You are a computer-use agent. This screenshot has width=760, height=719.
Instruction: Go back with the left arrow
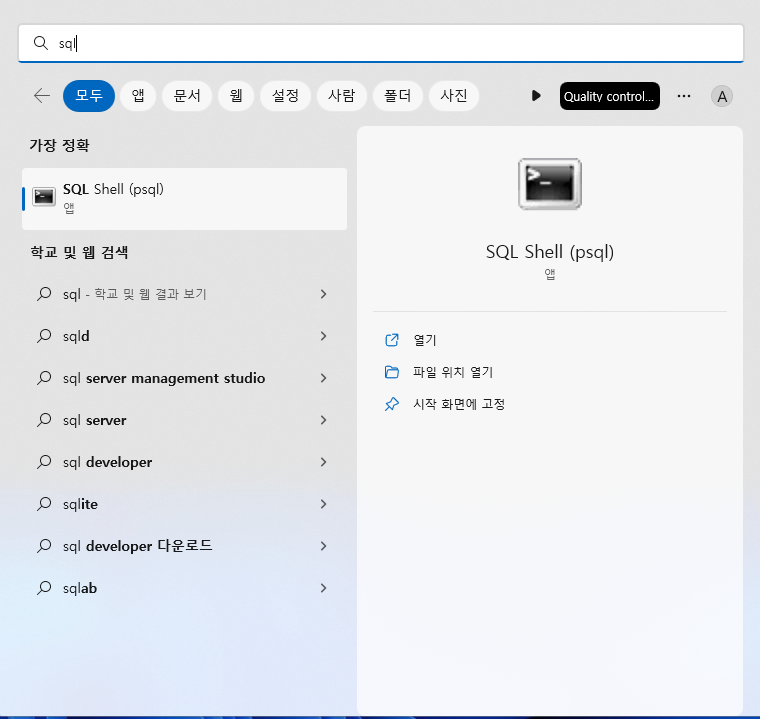42,96
